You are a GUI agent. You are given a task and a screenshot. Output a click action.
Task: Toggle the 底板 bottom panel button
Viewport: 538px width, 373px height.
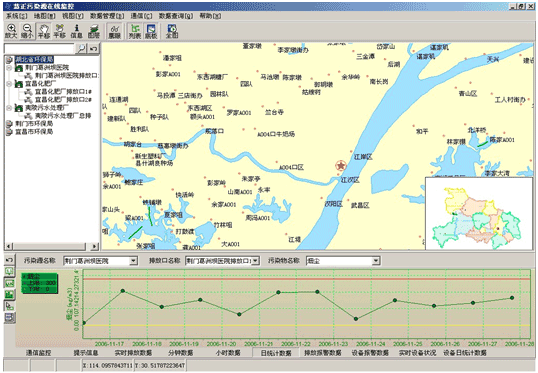coord(151,31)
